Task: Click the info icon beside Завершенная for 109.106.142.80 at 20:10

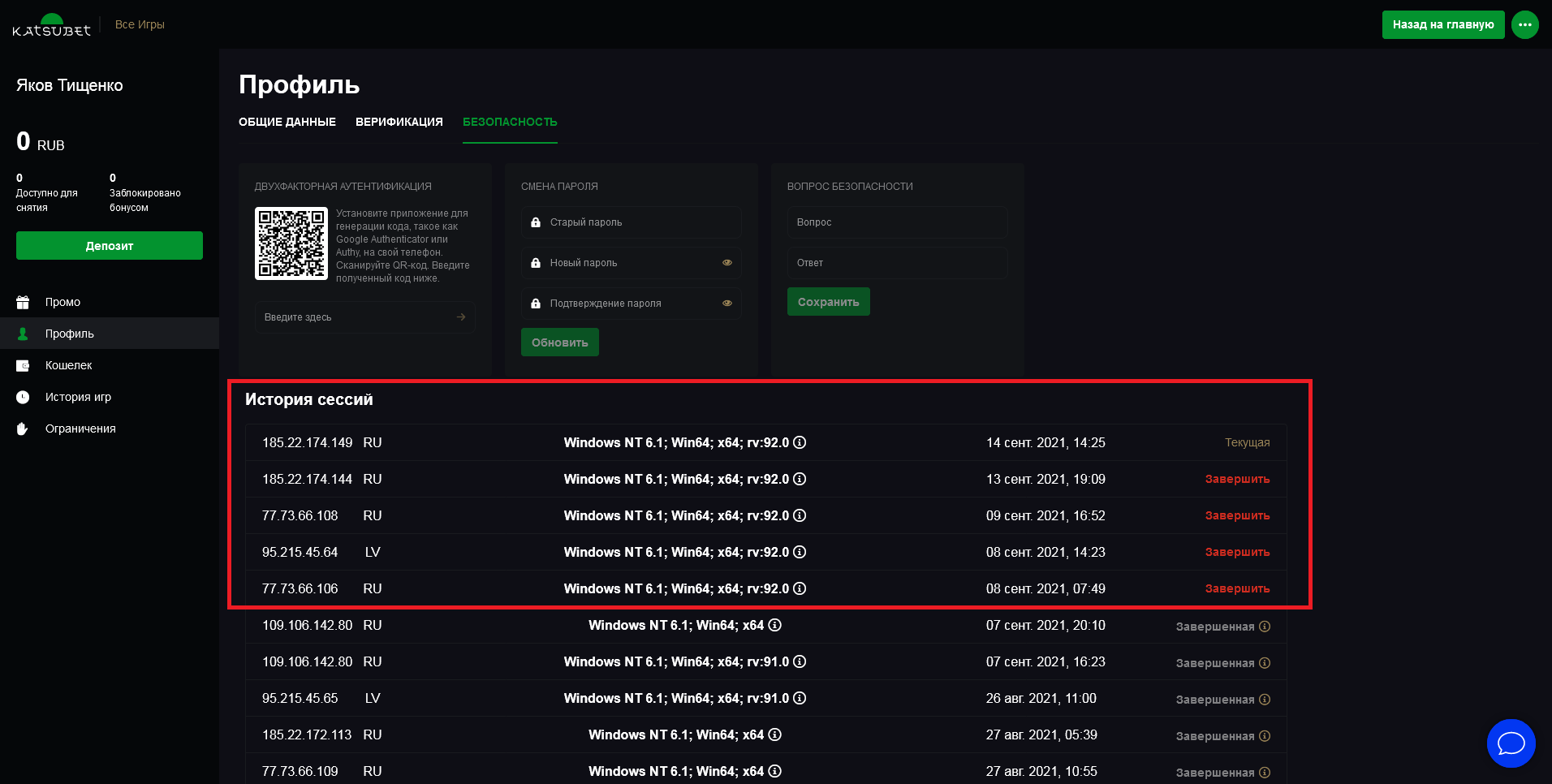Action: click(x=1265, y=627)
